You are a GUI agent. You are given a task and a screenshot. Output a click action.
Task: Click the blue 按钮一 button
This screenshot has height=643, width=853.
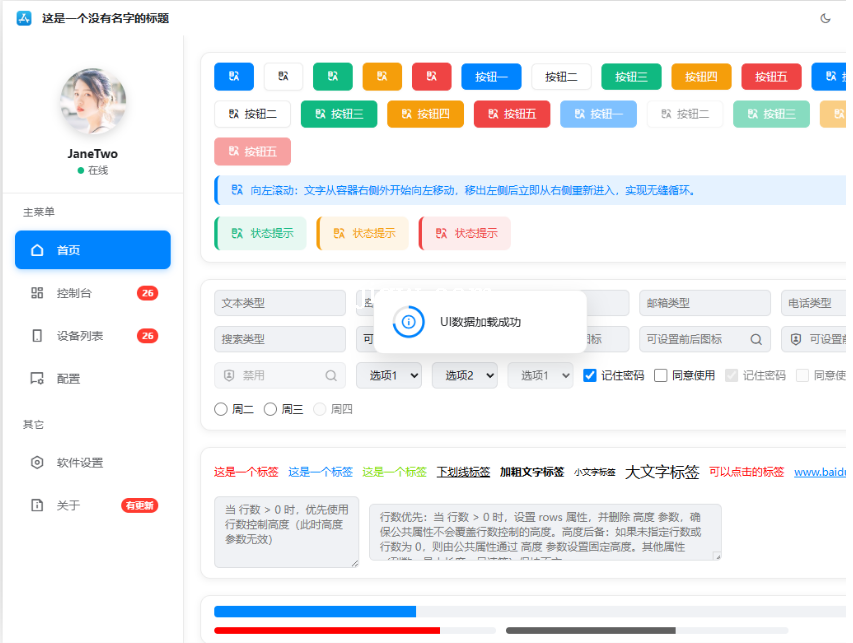coord(491,76)
